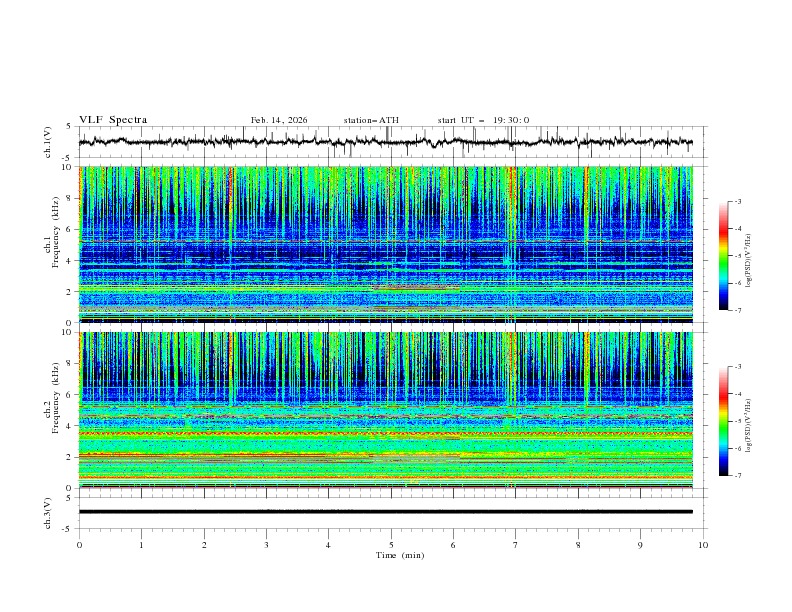Screen dimensions: 792x612
Task: Select the 0 minute mark on time axis
Action: point(80,544)
